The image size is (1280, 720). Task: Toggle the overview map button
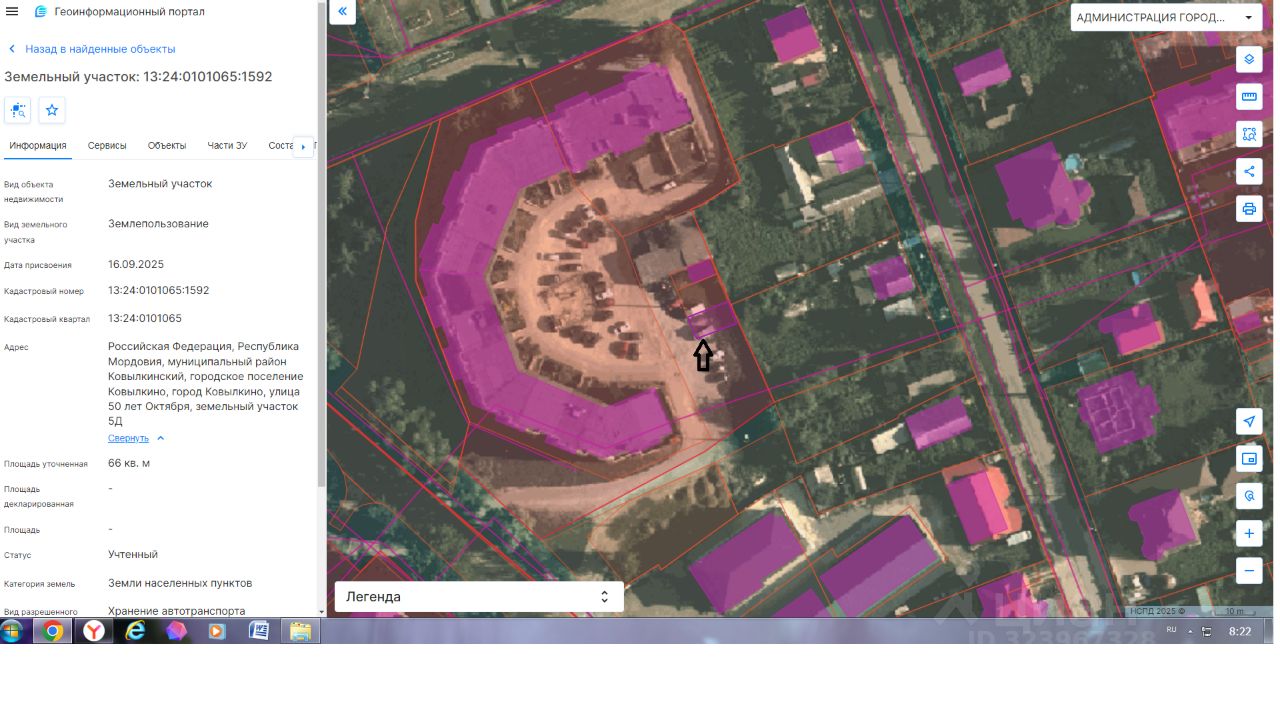tap(1249, 459)
